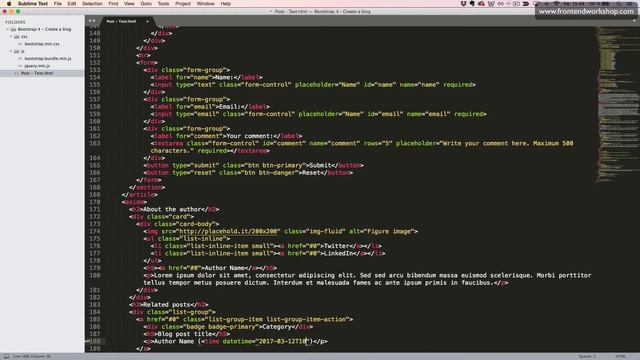Collapse the js folder arrow
This screenshot has width=640, height=360.
click(11, 51)
